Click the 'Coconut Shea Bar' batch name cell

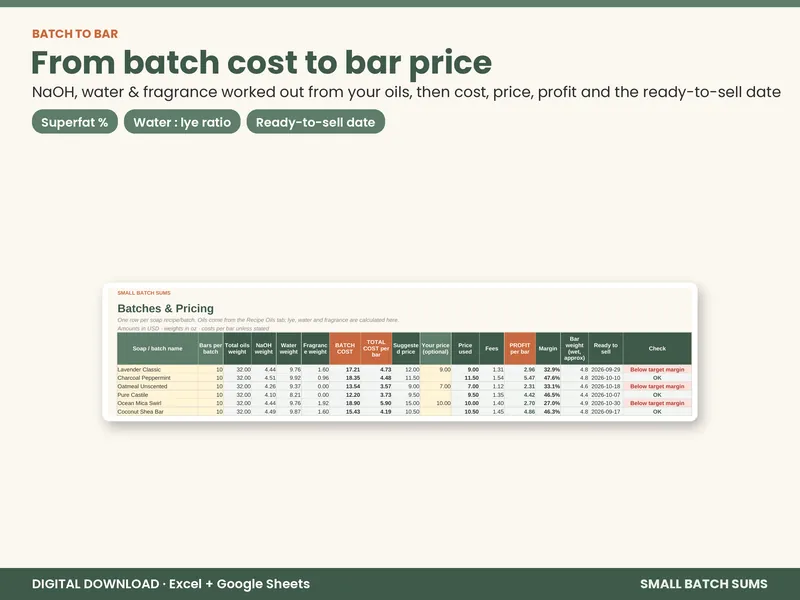coord(157,412)
